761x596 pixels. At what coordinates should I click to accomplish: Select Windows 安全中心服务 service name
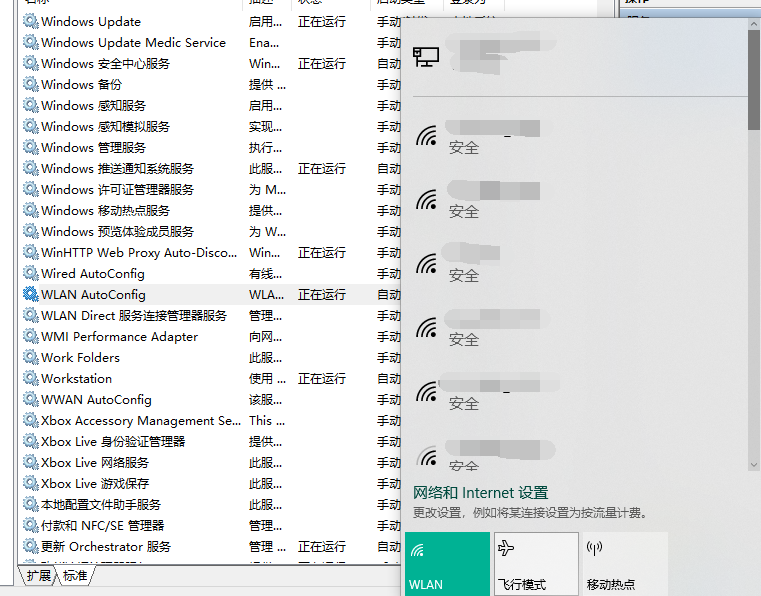point(105,64)
